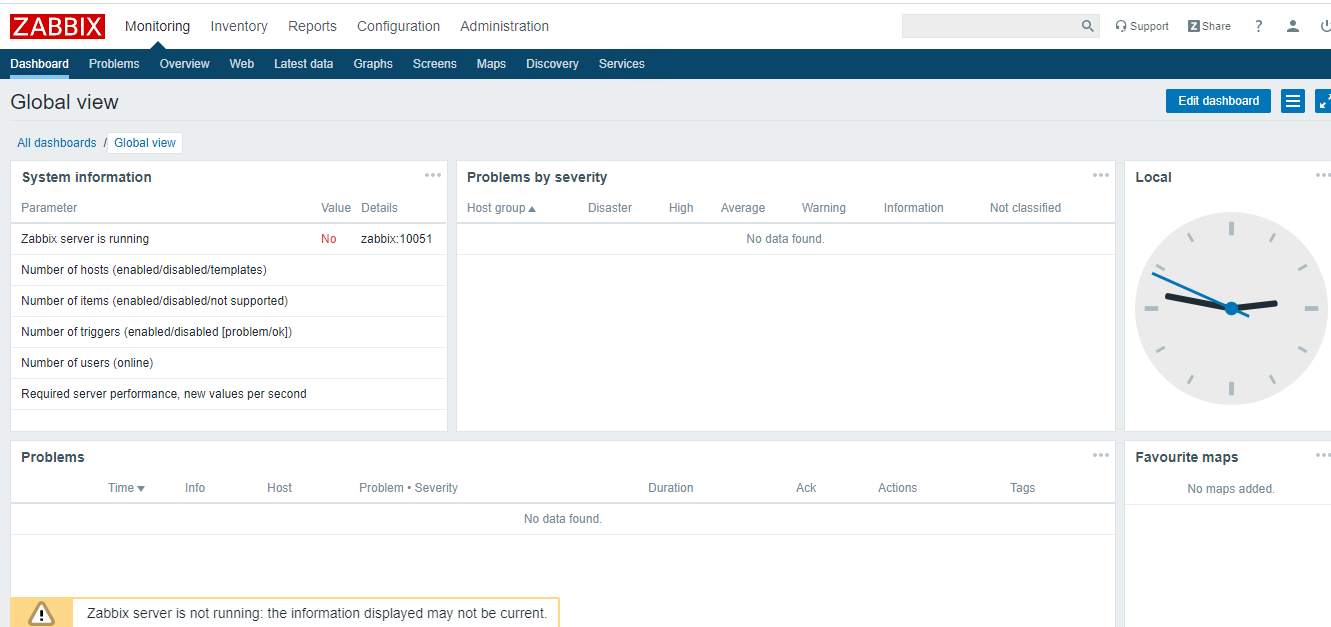The height and width of the screenshot is (627, 1331).
Task: Open the user profile icon
Action: point(1293,26)
